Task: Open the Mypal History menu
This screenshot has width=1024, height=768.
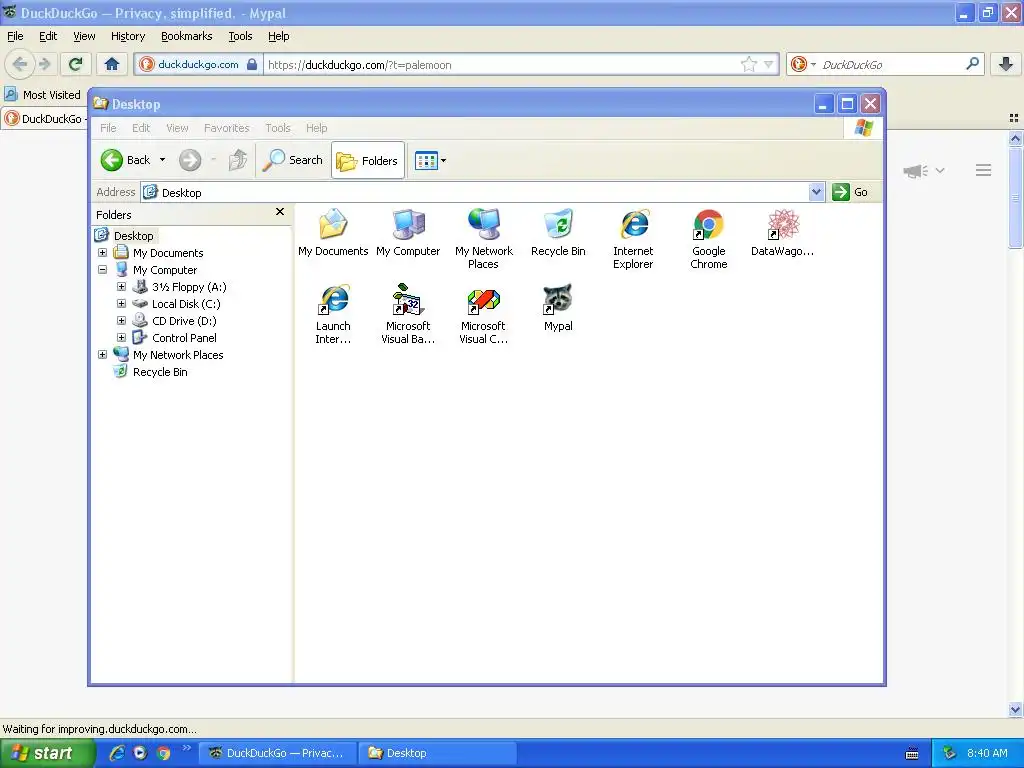Action: (x=128, y=37)
